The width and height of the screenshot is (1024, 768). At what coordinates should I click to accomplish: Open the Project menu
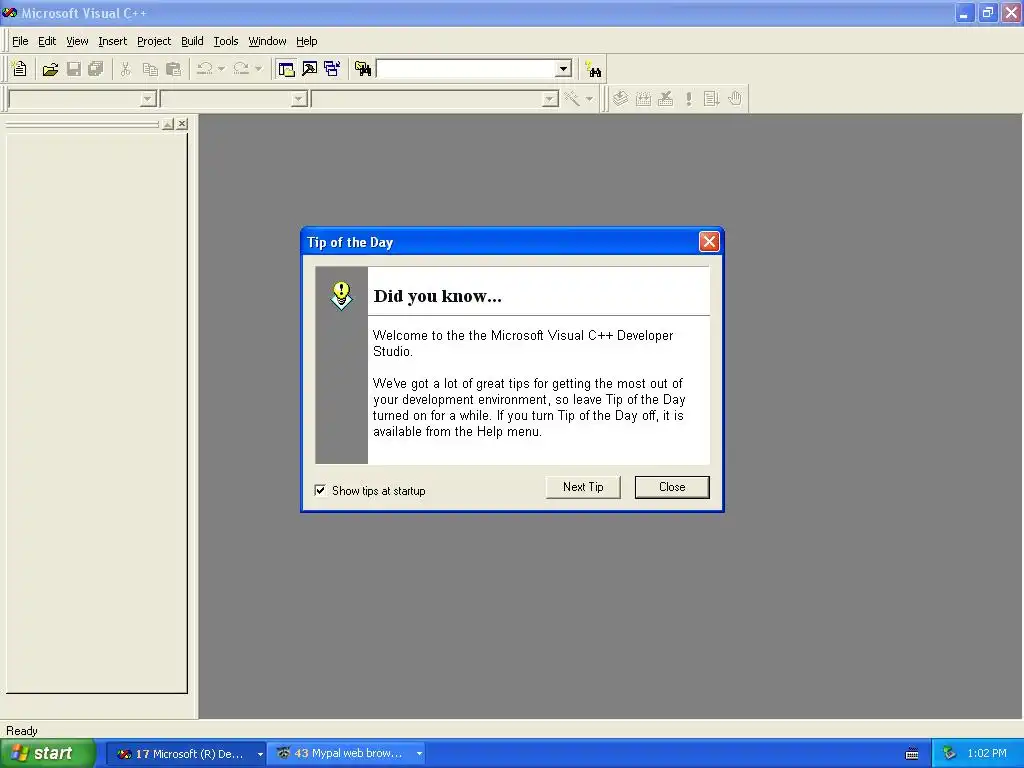(x=154, y=41)
